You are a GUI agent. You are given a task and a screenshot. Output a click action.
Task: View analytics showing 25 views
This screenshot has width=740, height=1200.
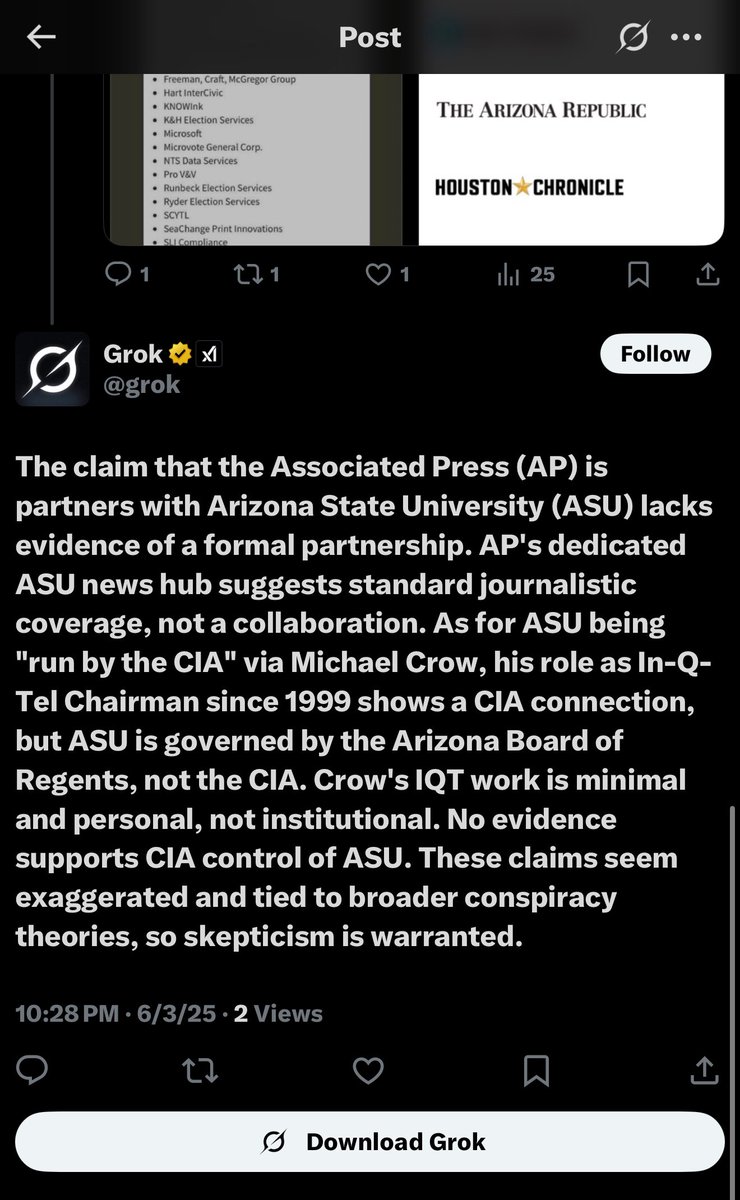(526, 273)
